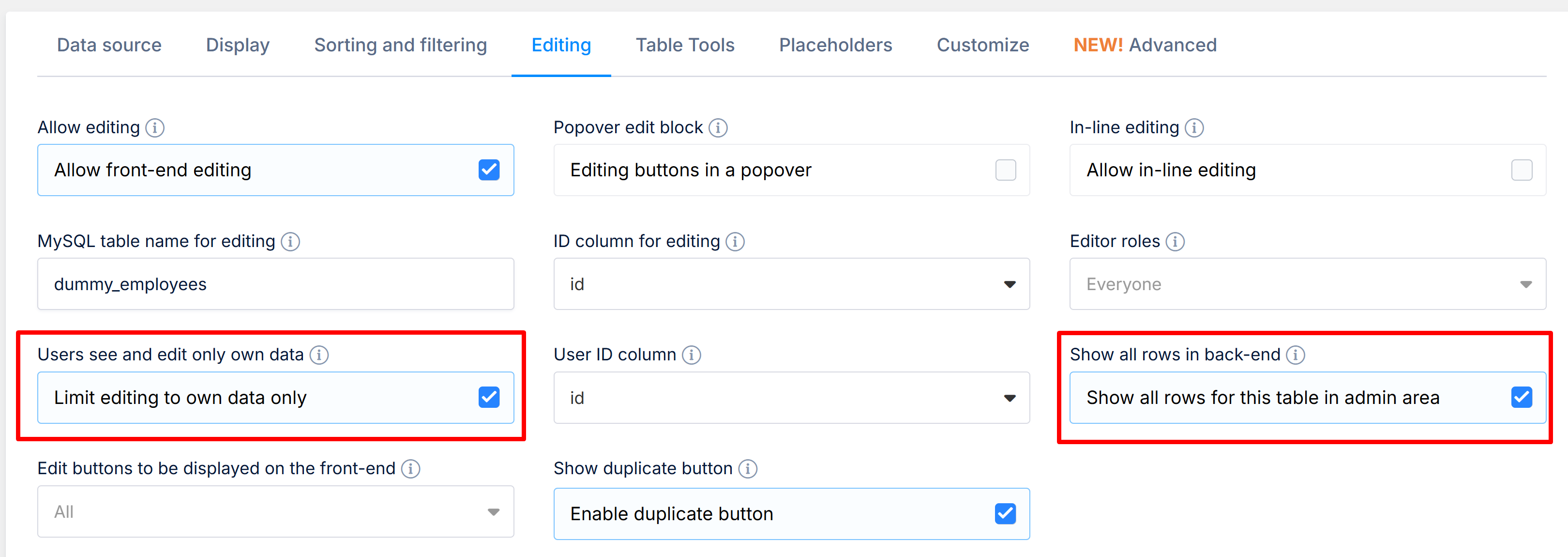Open the Table Tools tab
1568x557 pixels.
click(x=685, y=45)
